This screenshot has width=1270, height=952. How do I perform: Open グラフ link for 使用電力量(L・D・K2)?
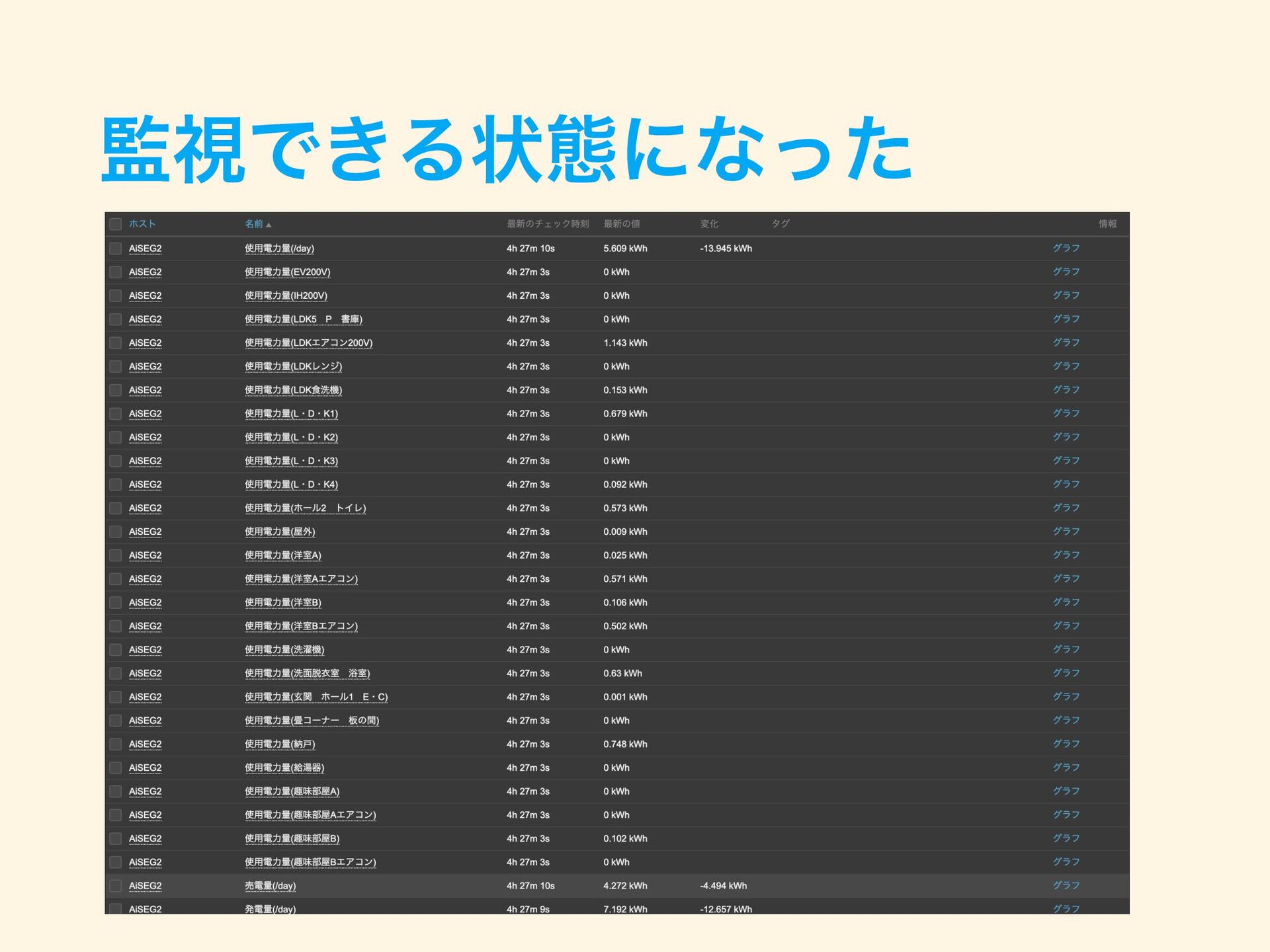pyautogui.click(x=1066, y=437)
